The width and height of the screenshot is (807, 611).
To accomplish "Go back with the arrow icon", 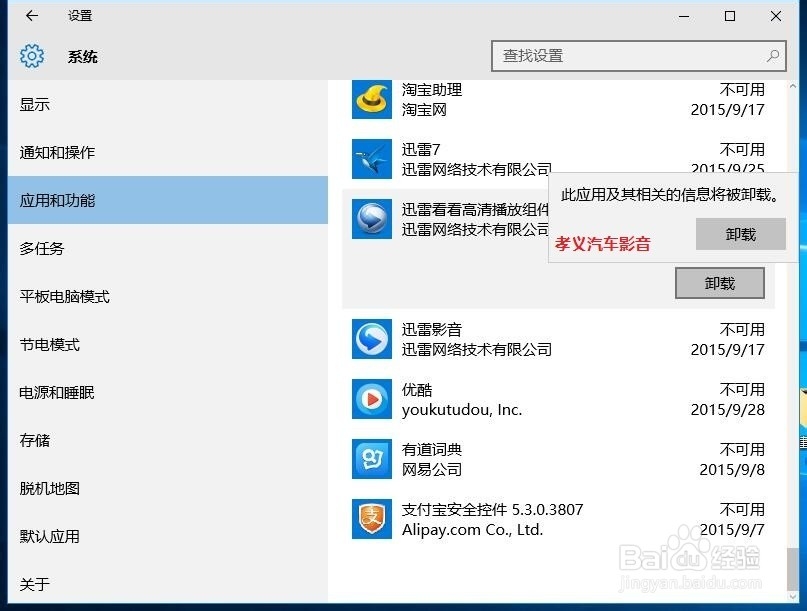I will click(x=32, y=15).
